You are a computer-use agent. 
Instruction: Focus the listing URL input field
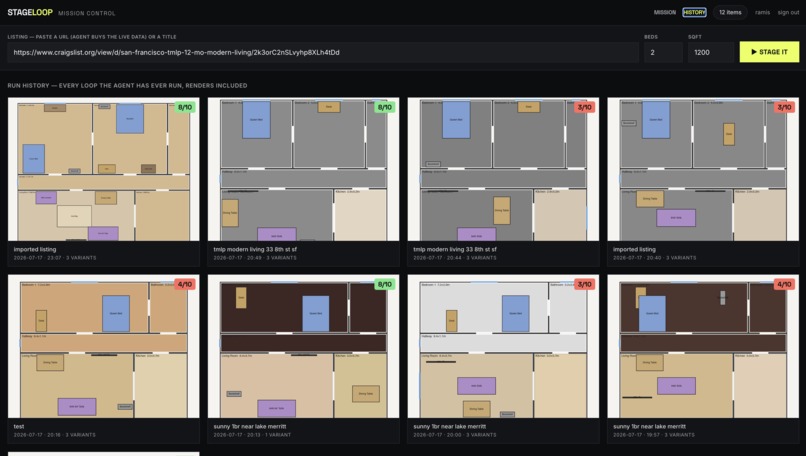tap(323, 52)
